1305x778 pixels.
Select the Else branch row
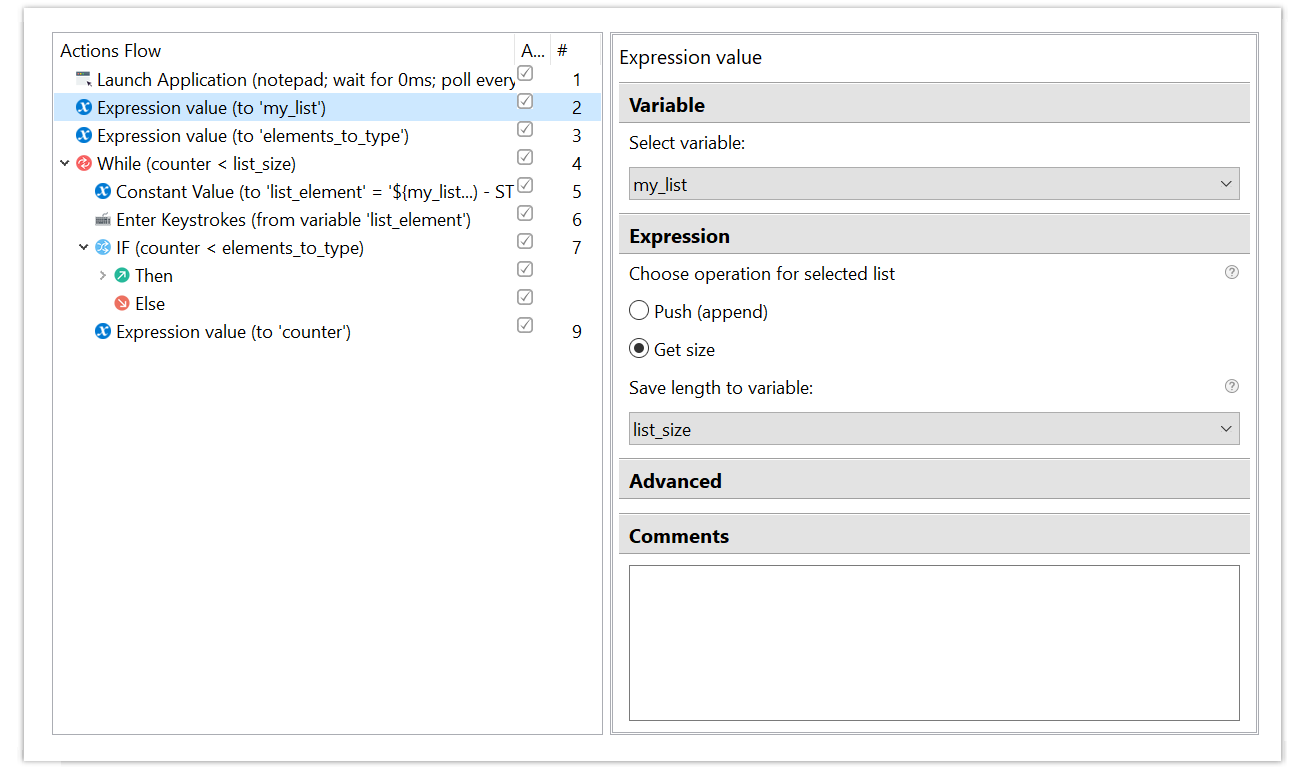(327, 303)
